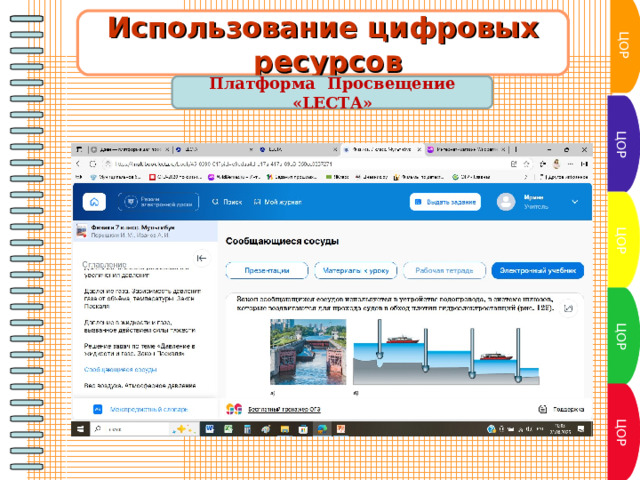The width and height of the screenshot is (640, 480).
Task: Click the purple ЦОР side tab
Action: [622, 144]
